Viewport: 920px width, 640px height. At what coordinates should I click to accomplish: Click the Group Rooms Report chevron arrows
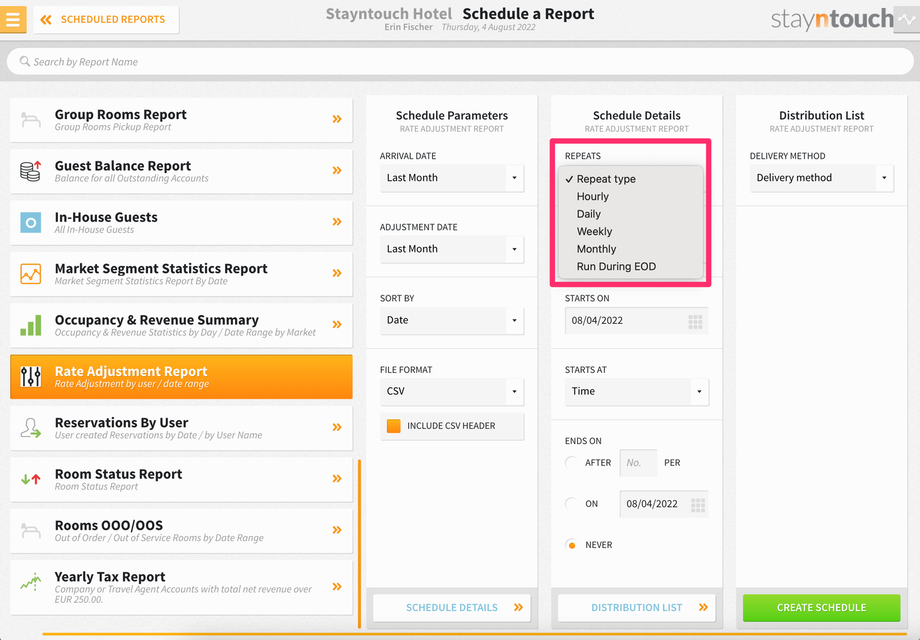click(x=337, y=119)
